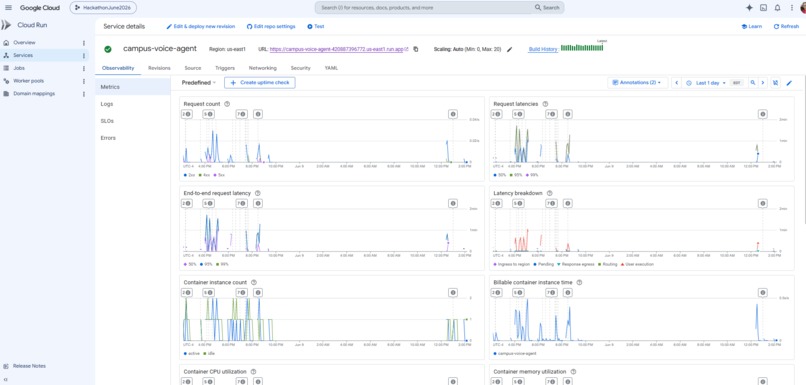Click the edit dashboard pencil icon
This screenshot has height=385, width=806.
[790, 83]
